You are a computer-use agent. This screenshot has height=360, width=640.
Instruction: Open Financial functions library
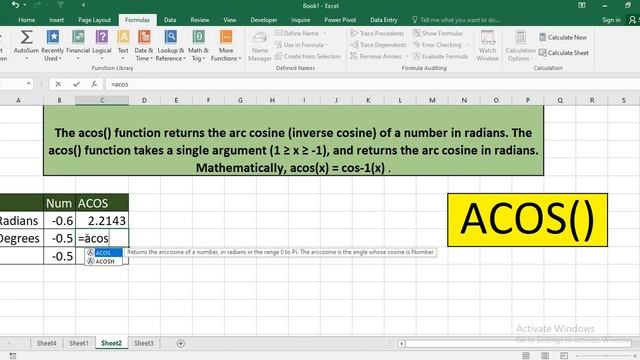point(78,45)
